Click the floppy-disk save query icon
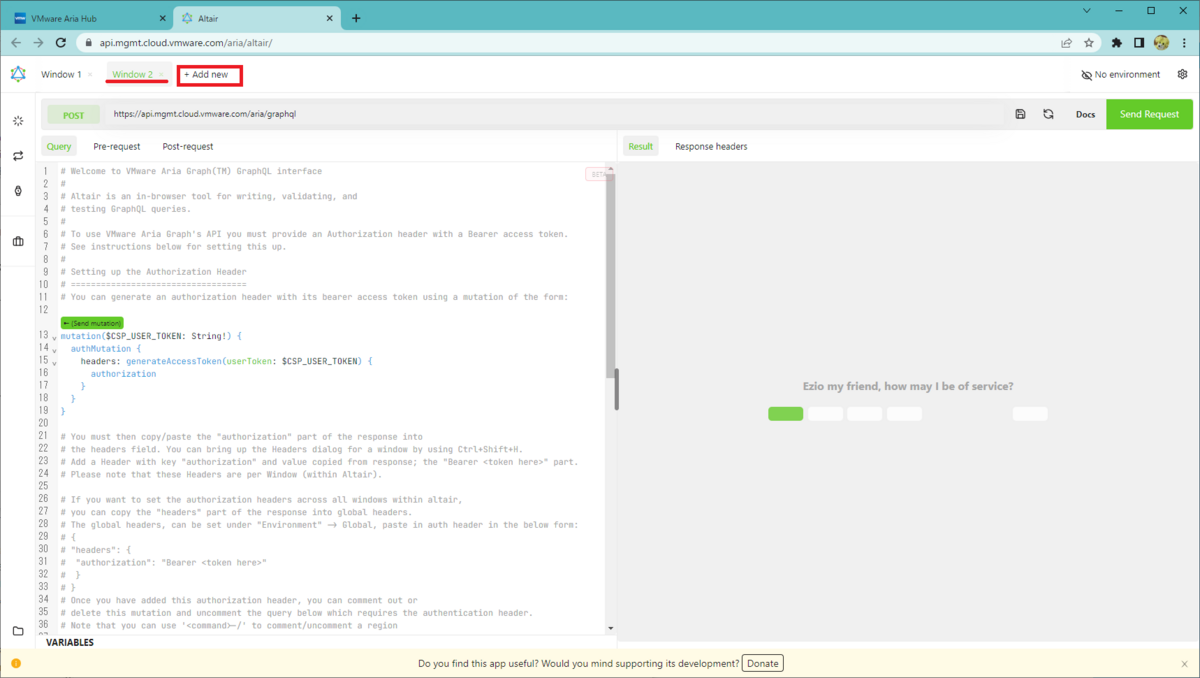1200x678 pixels. coord(1020,114)
